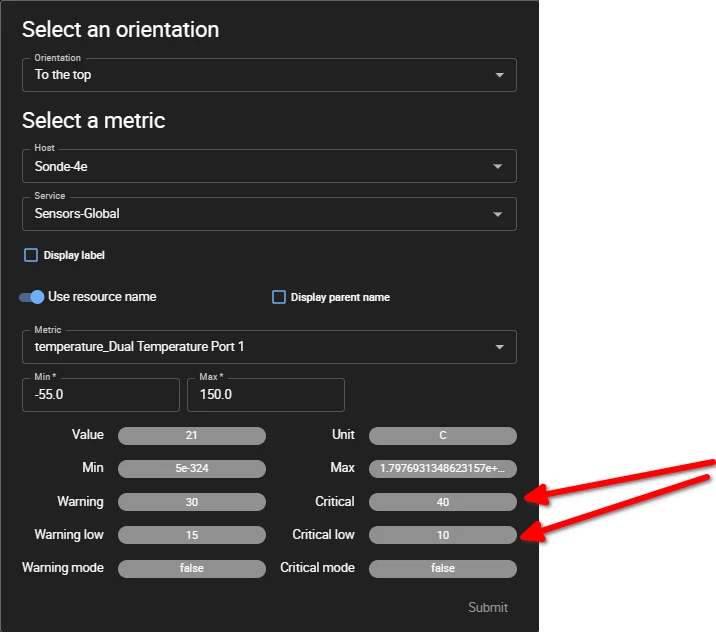Click the Use resource name label
Viewport: 716px width, 632px height.
click(102, 297)
